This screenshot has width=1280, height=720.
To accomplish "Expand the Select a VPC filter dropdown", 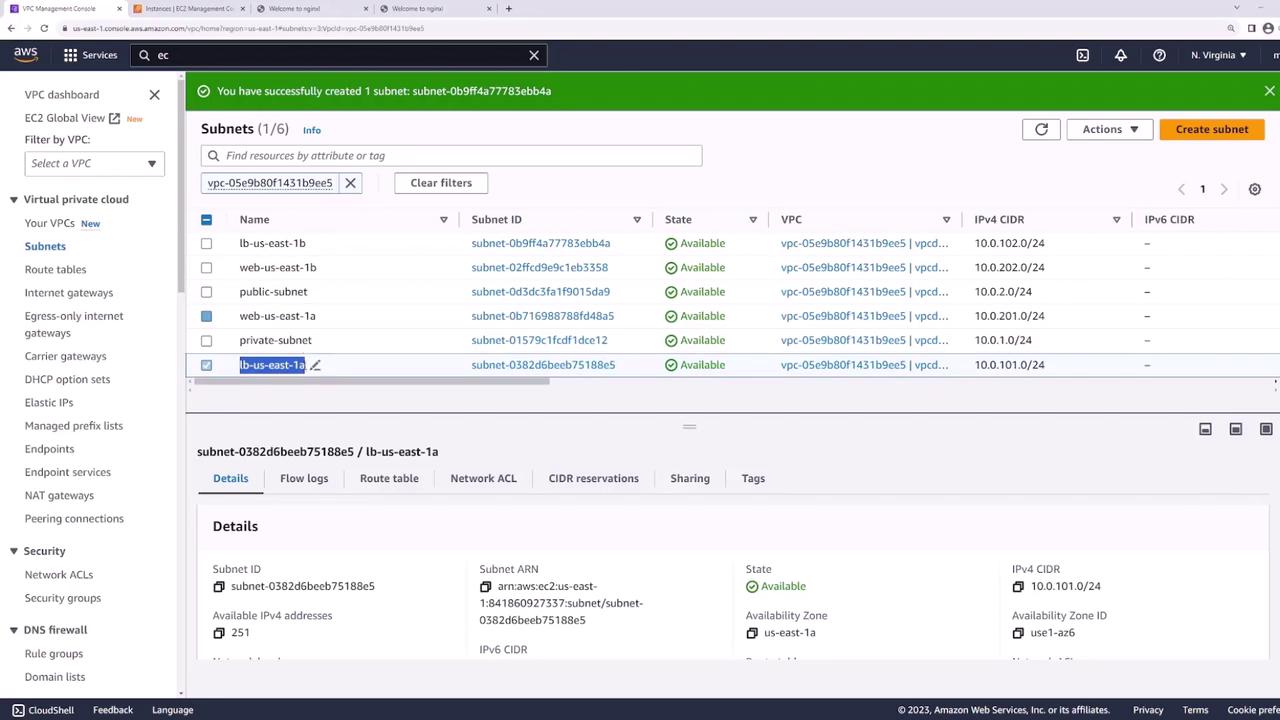I will 93,164.
